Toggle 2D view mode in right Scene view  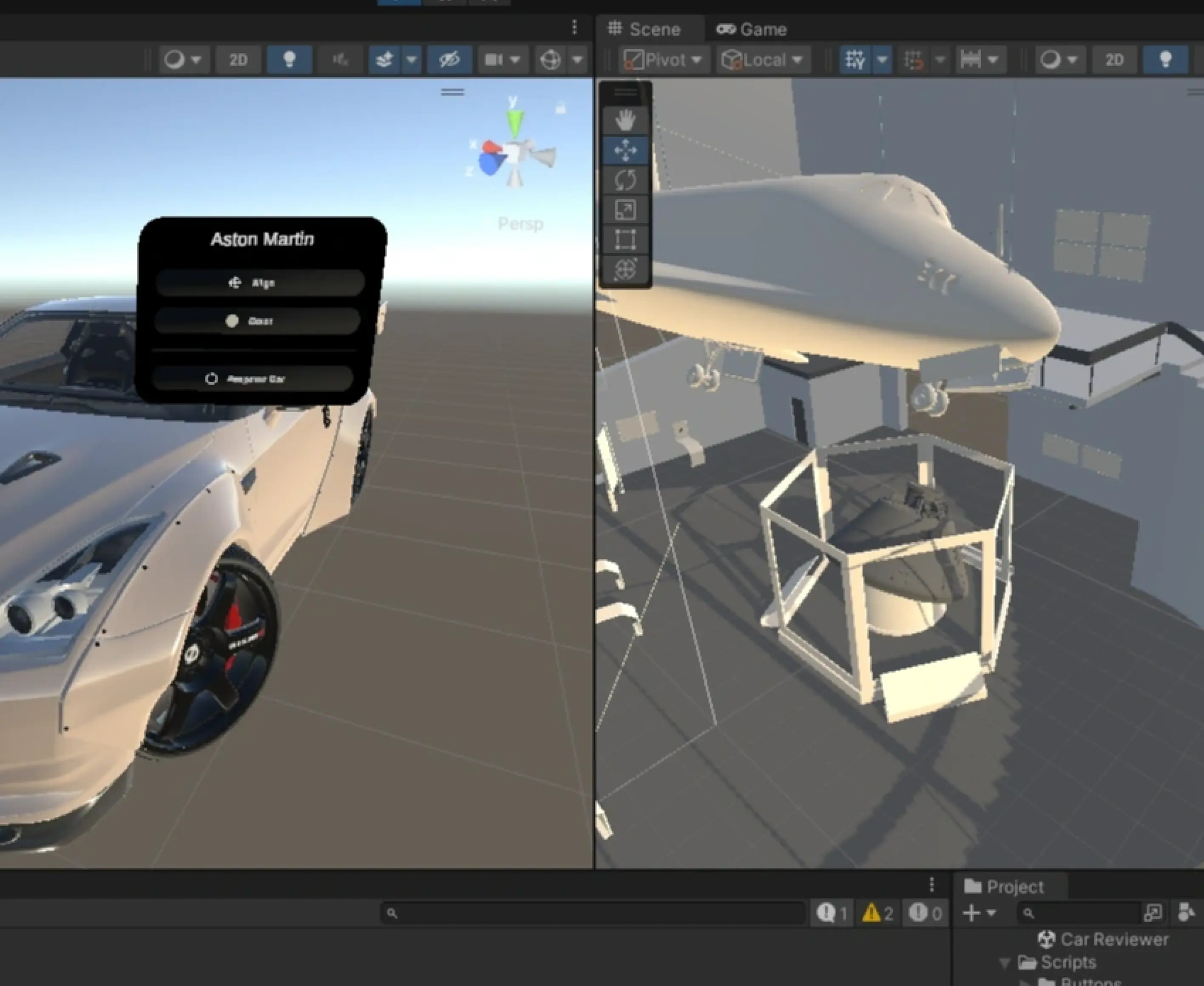coord(1113,59)
